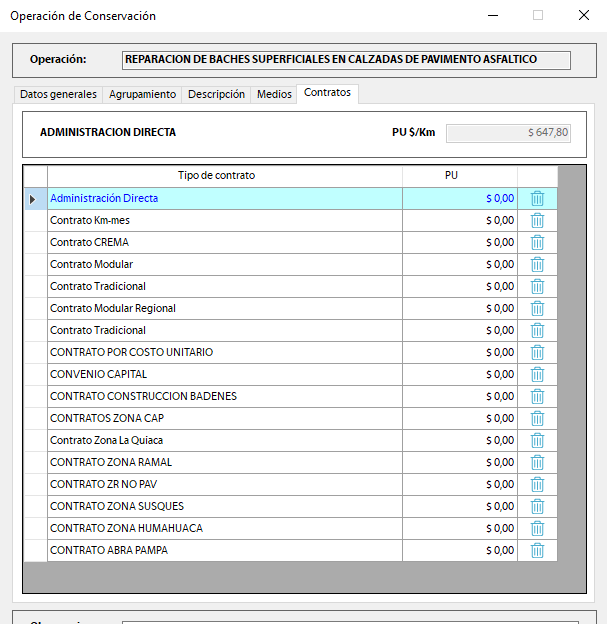607x624 pixels.
Task: Delete the Administración Directa row via trash icon
Action: [x=537, y=198]
